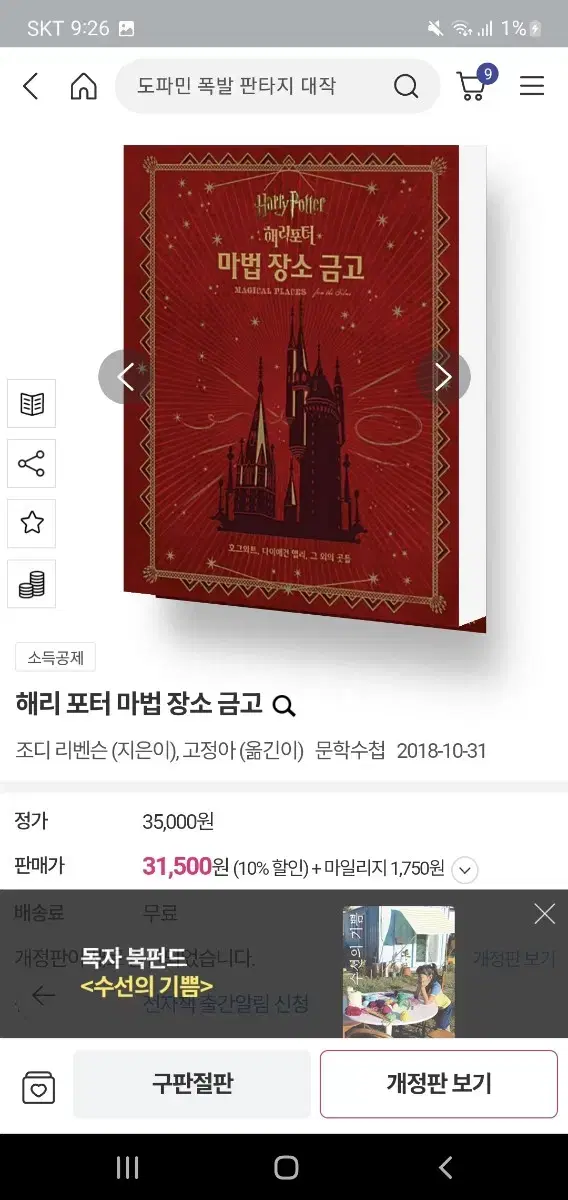Toggle the wishlist heart icon at bottom
This screenshot has width=568, height=1200.
tap(39, 1087)
